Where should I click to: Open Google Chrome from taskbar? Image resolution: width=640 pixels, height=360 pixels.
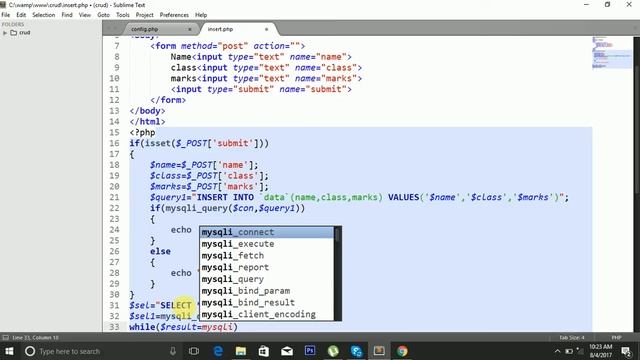402,351
